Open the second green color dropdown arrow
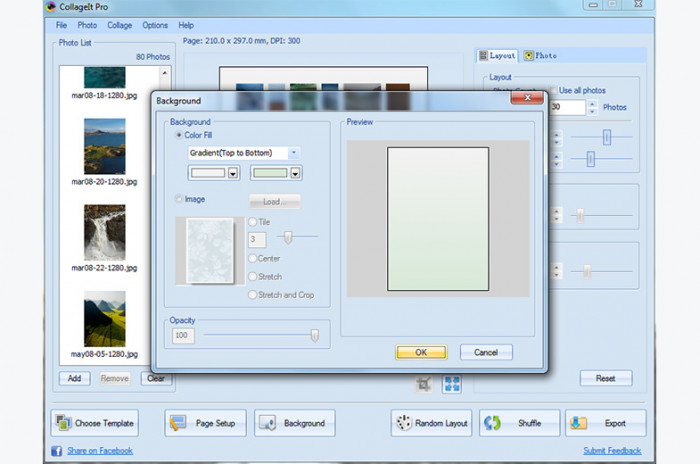 pyautogui.click(x=295, y=173)
